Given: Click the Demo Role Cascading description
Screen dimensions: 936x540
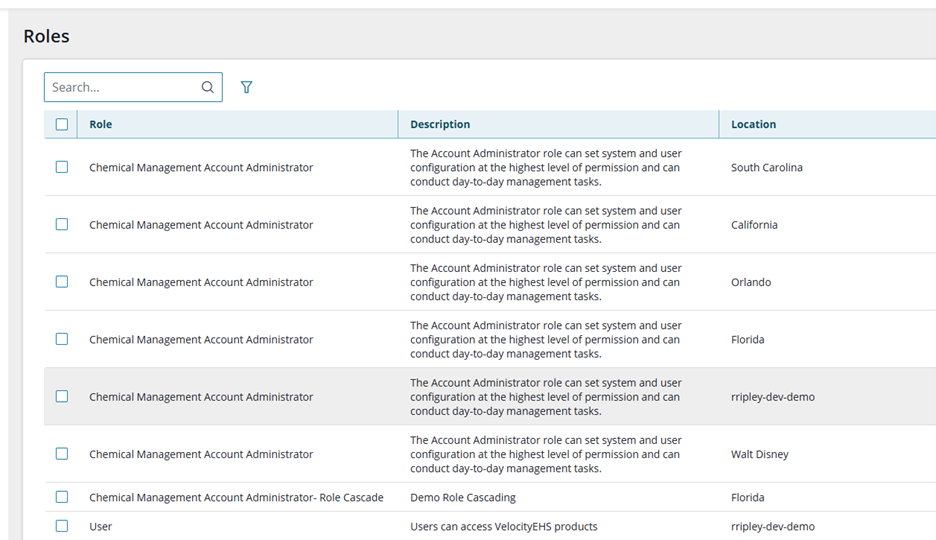Looking at the screenshot, I should [x=463, y=497].
